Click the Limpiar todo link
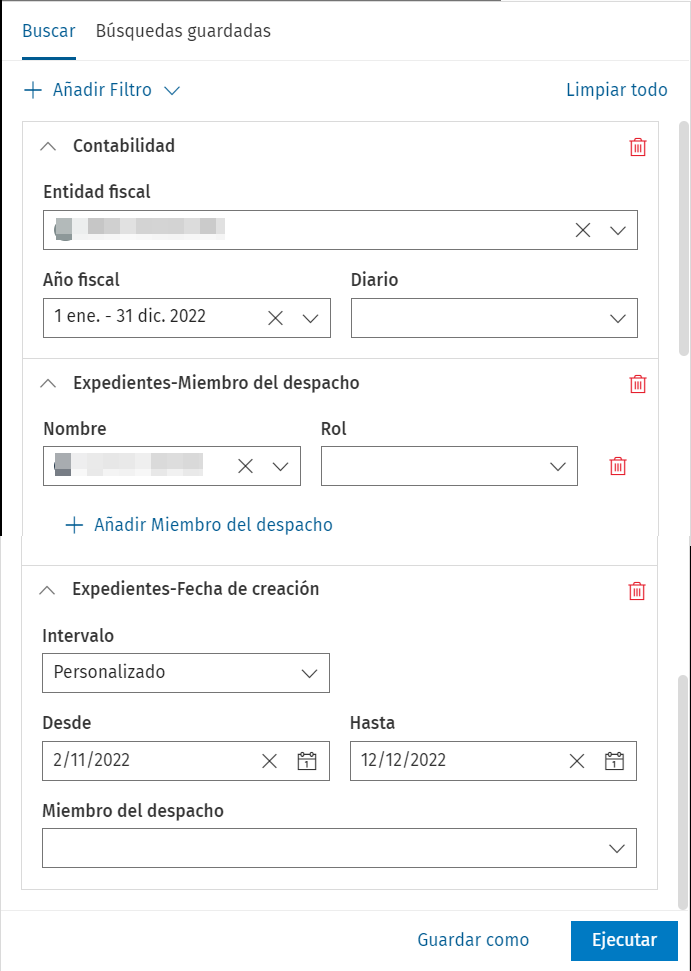This screenshot has width=691, height=971. (616, 90)
